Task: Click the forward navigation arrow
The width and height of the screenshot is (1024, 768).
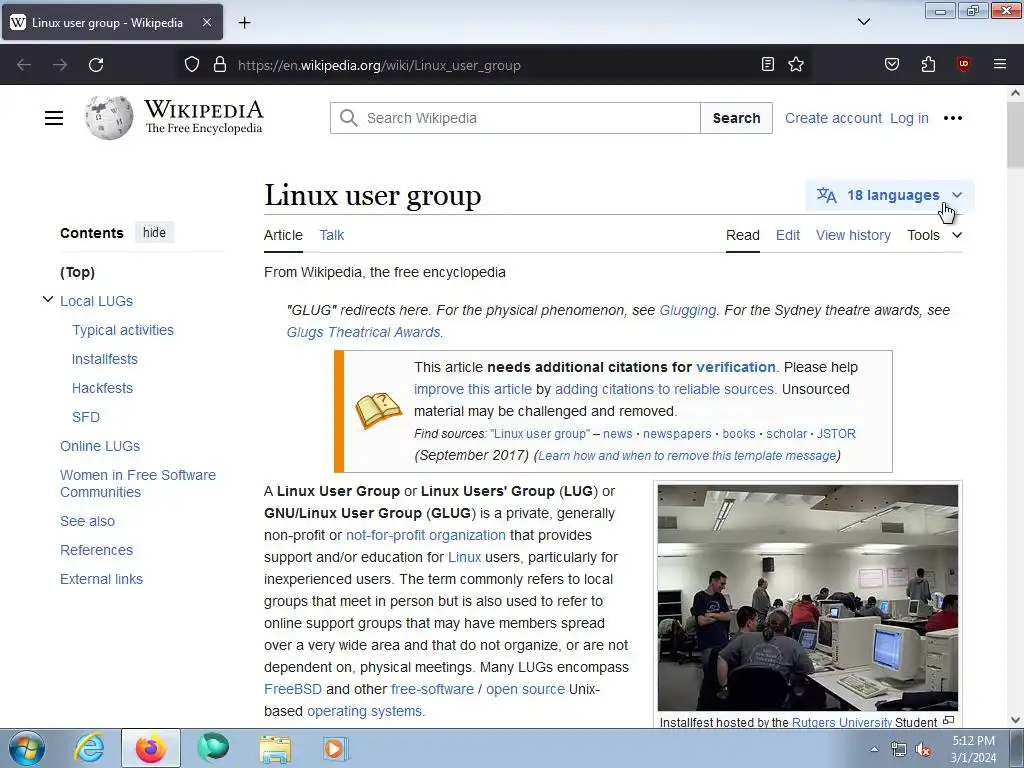Action: tap(60, 65)
